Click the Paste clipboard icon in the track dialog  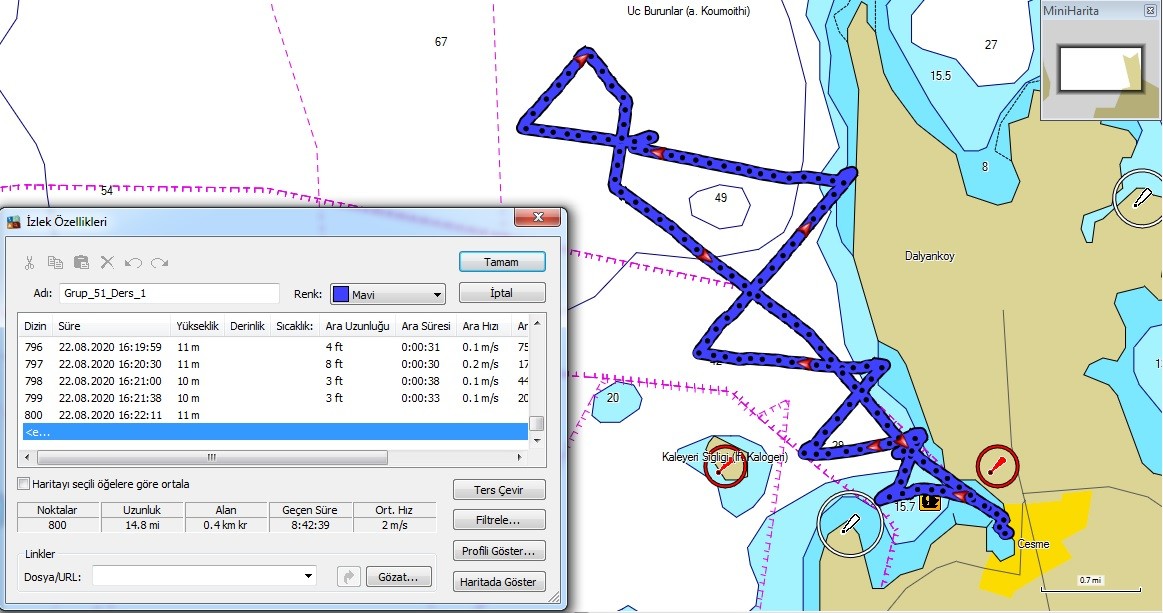pyautogui.click(x=82, y=262)
